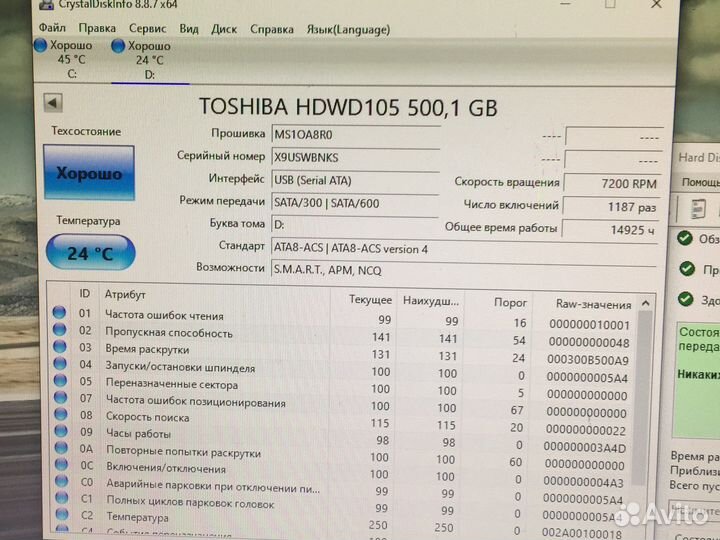Open the Правка menu

click(97, 28)
